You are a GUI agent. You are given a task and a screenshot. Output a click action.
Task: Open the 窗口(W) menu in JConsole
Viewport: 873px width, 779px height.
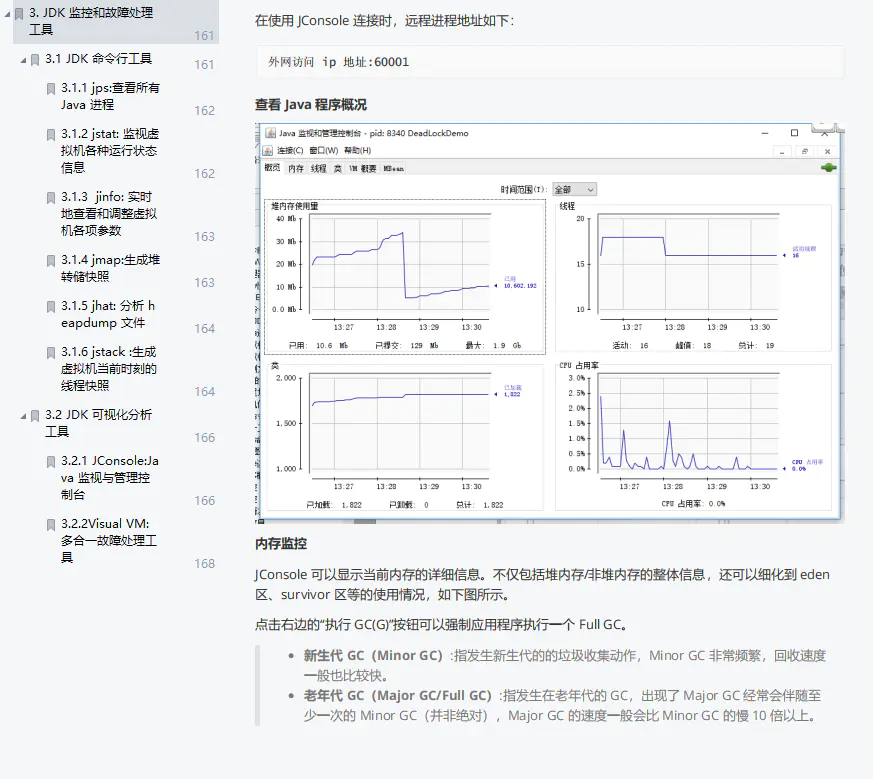324,150
